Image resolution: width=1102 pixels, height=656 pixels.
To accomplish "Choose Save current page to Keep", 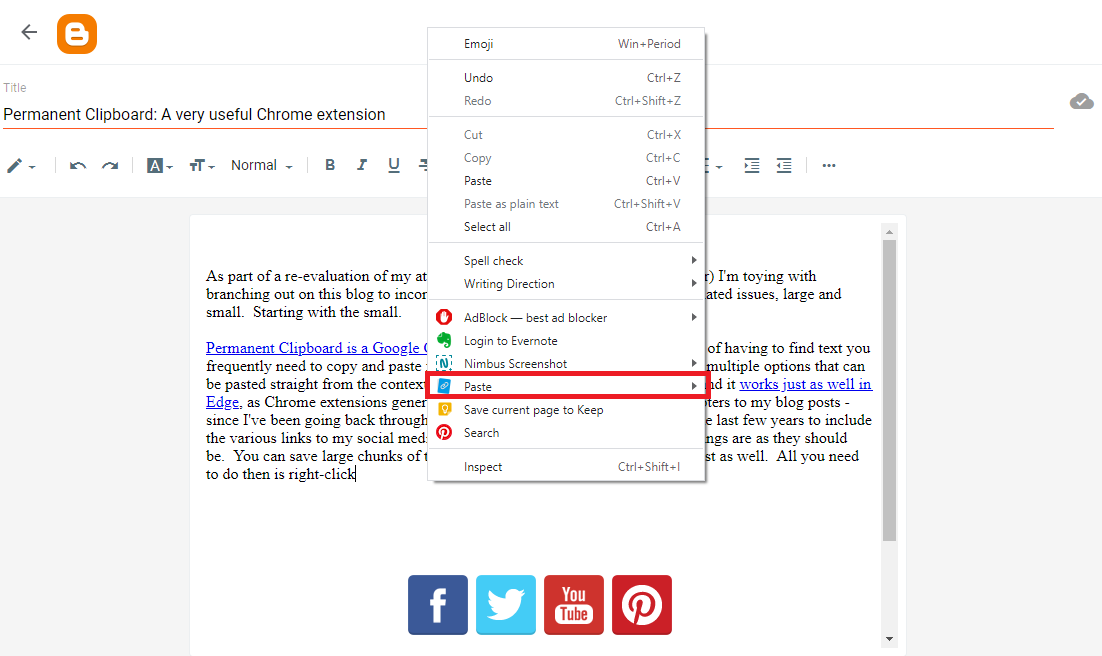I will [x=566, y=409].
